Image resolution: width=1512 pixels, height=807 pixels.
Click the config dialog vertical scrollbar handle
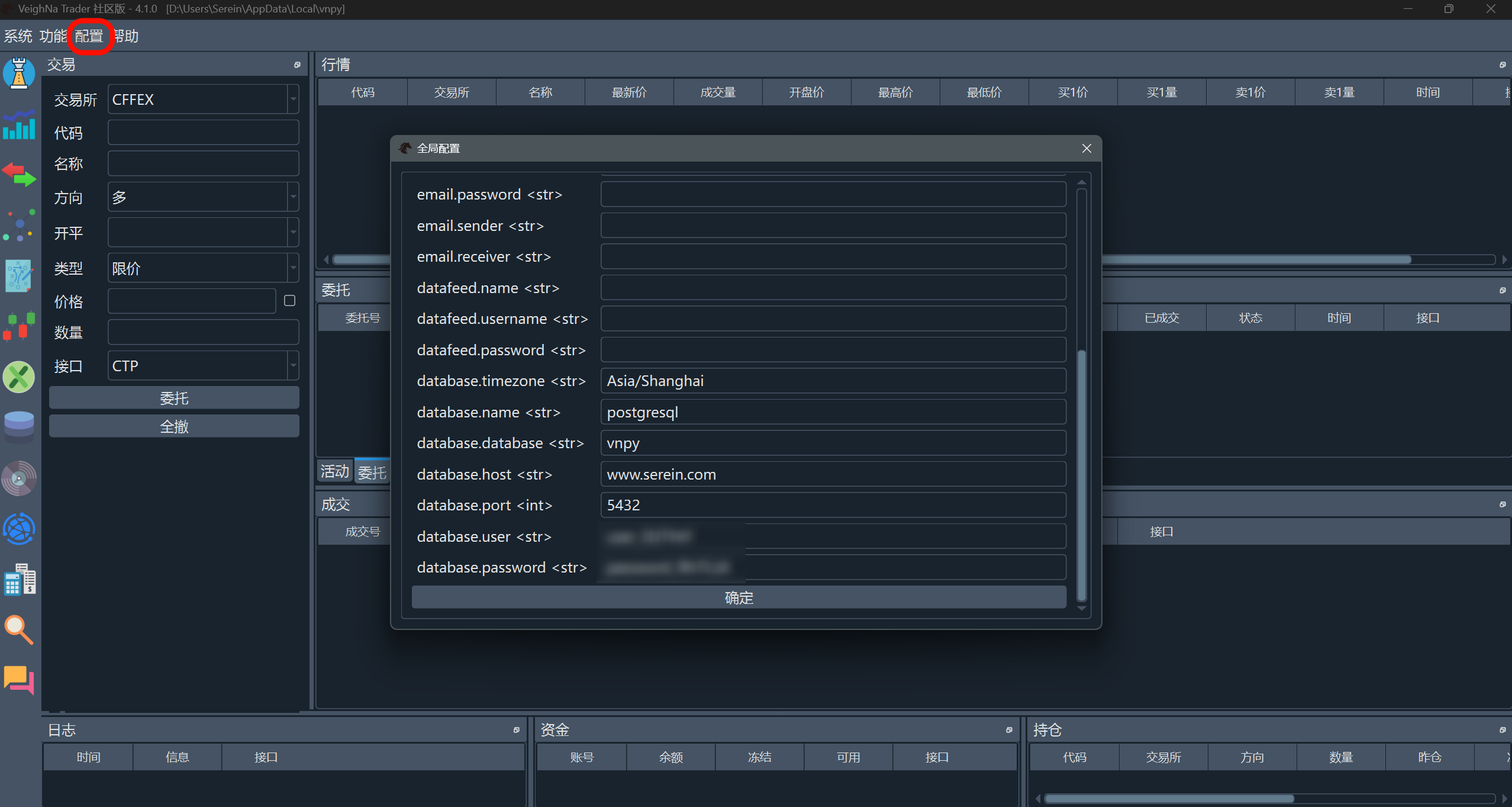pyautogui.click(x=1081, y=474)
